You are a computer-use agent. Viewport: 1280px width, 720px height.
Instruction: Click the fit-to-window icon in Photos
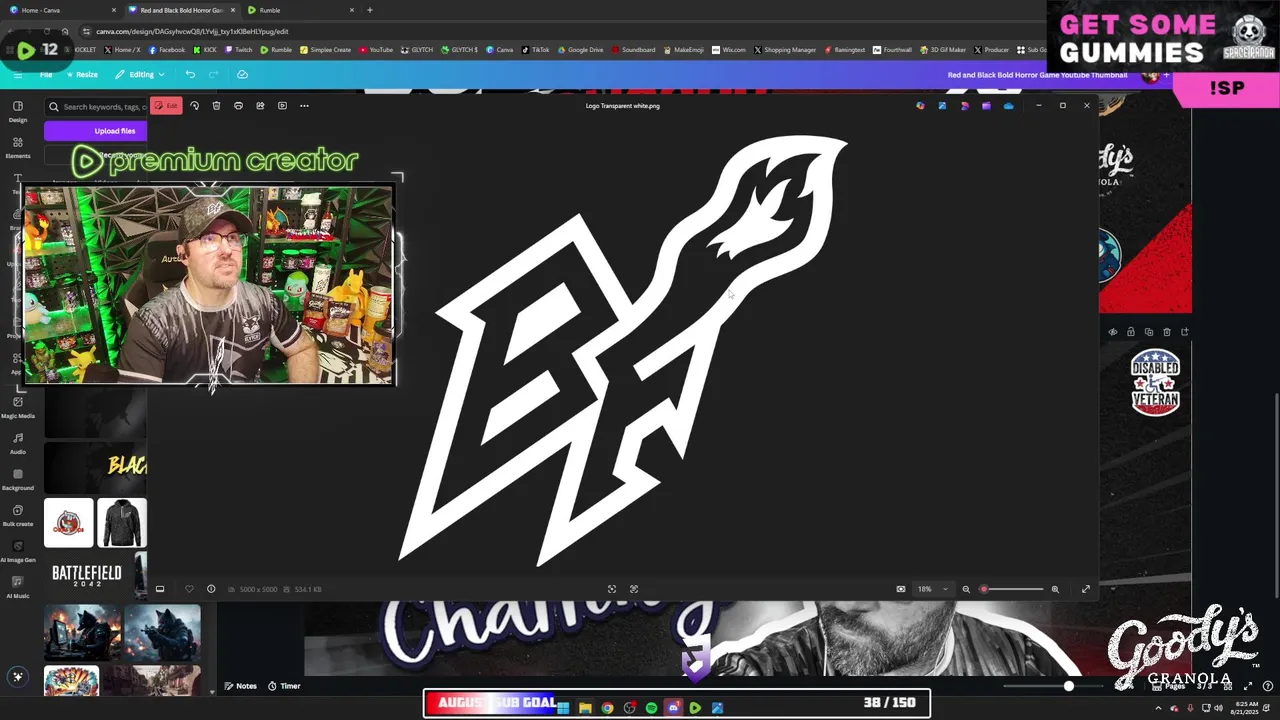(x=612, y=589)
